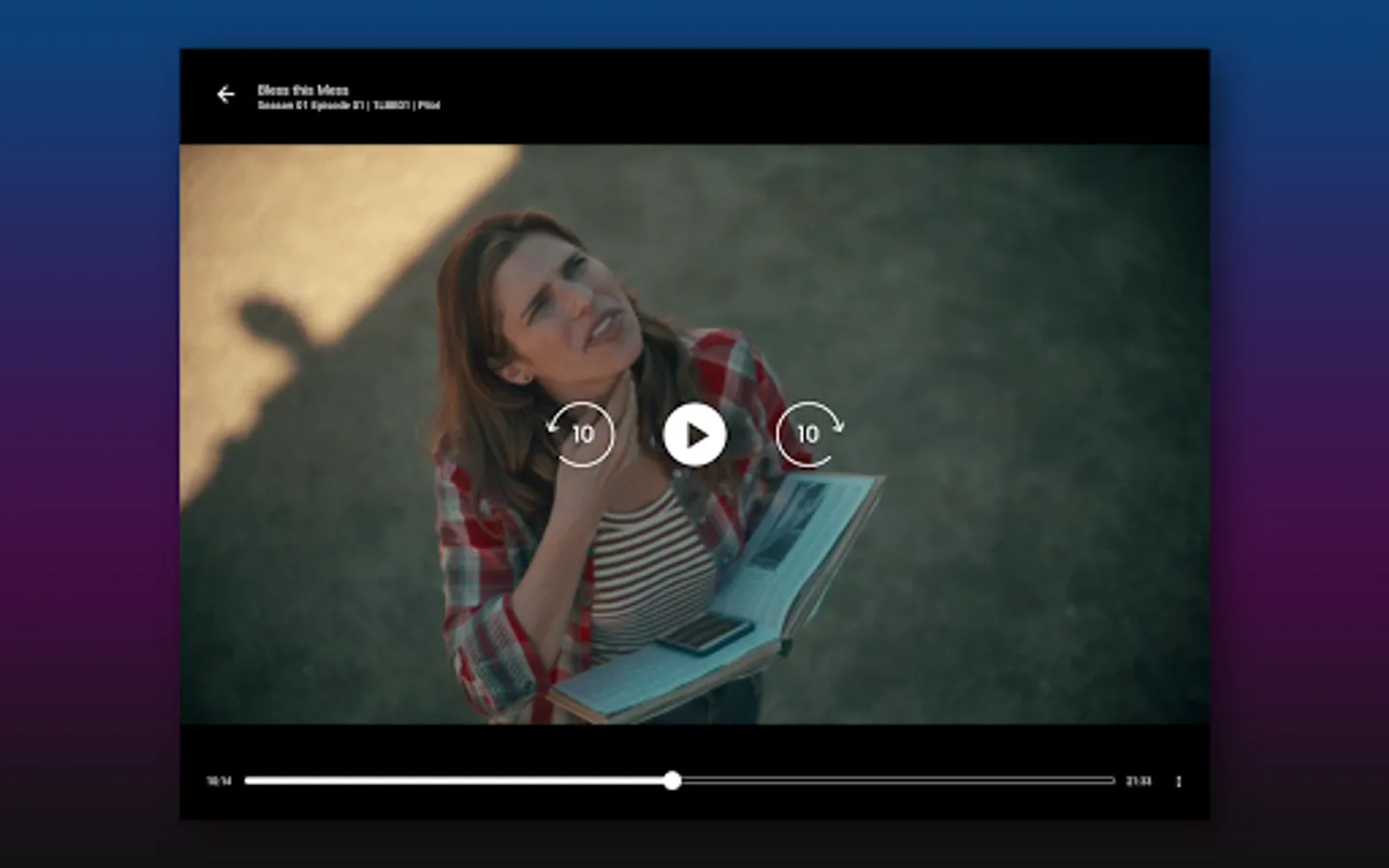1389x868 pixels.
Task: Skip forward 10 seconds
Action: click(809, 434)
